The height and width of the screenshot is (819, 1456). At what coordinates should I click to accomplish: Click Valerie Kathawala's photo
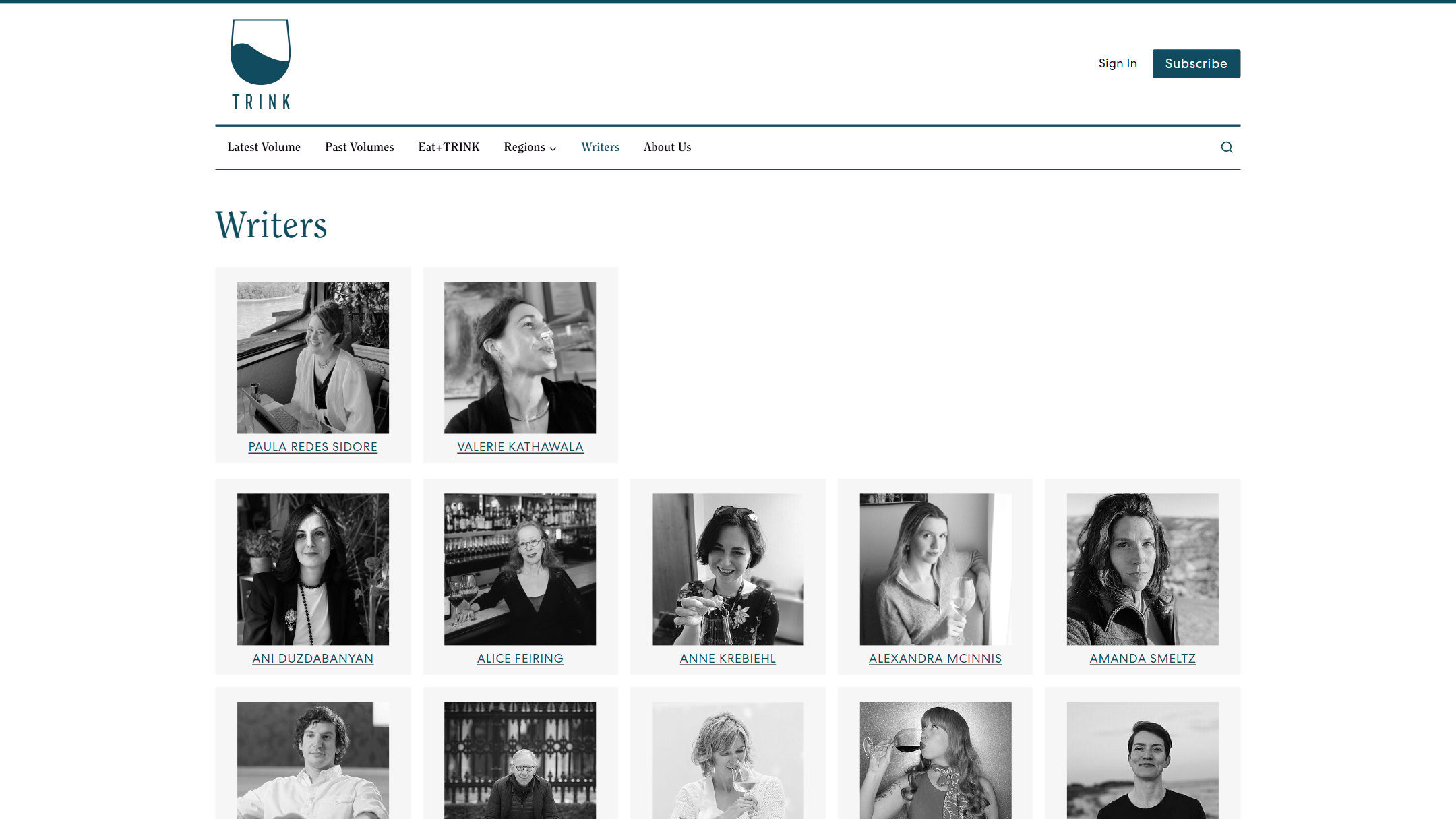click(x=520, y=358)
